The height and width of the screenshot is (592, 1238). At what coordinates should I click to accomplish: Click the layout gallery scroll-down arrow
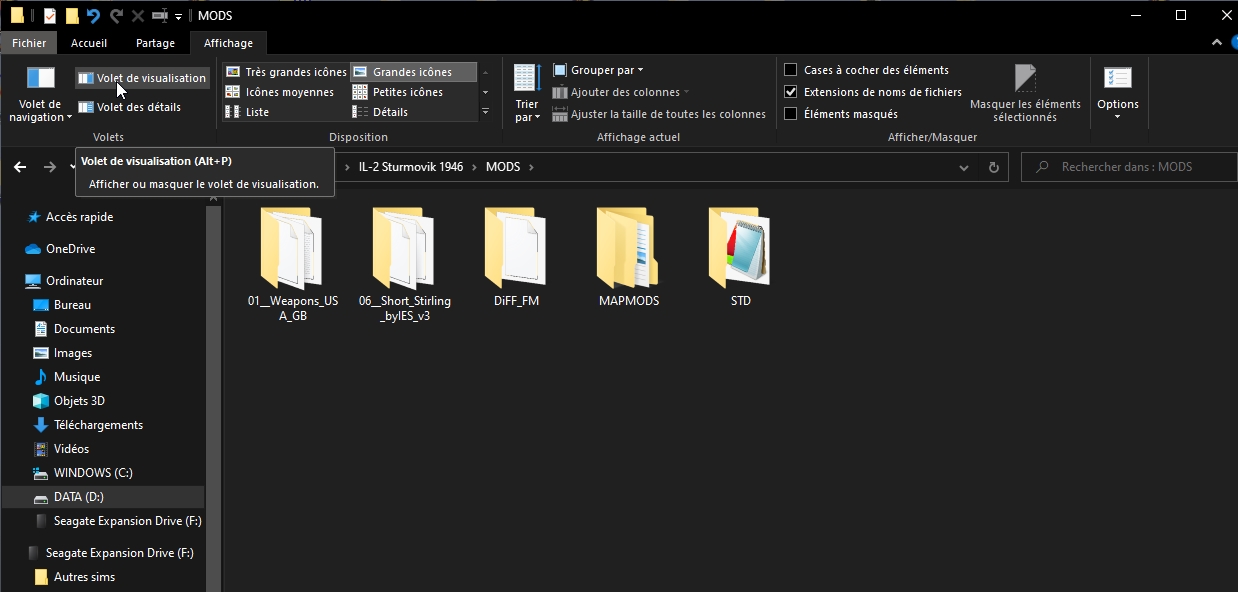click(x=485, y=92)
